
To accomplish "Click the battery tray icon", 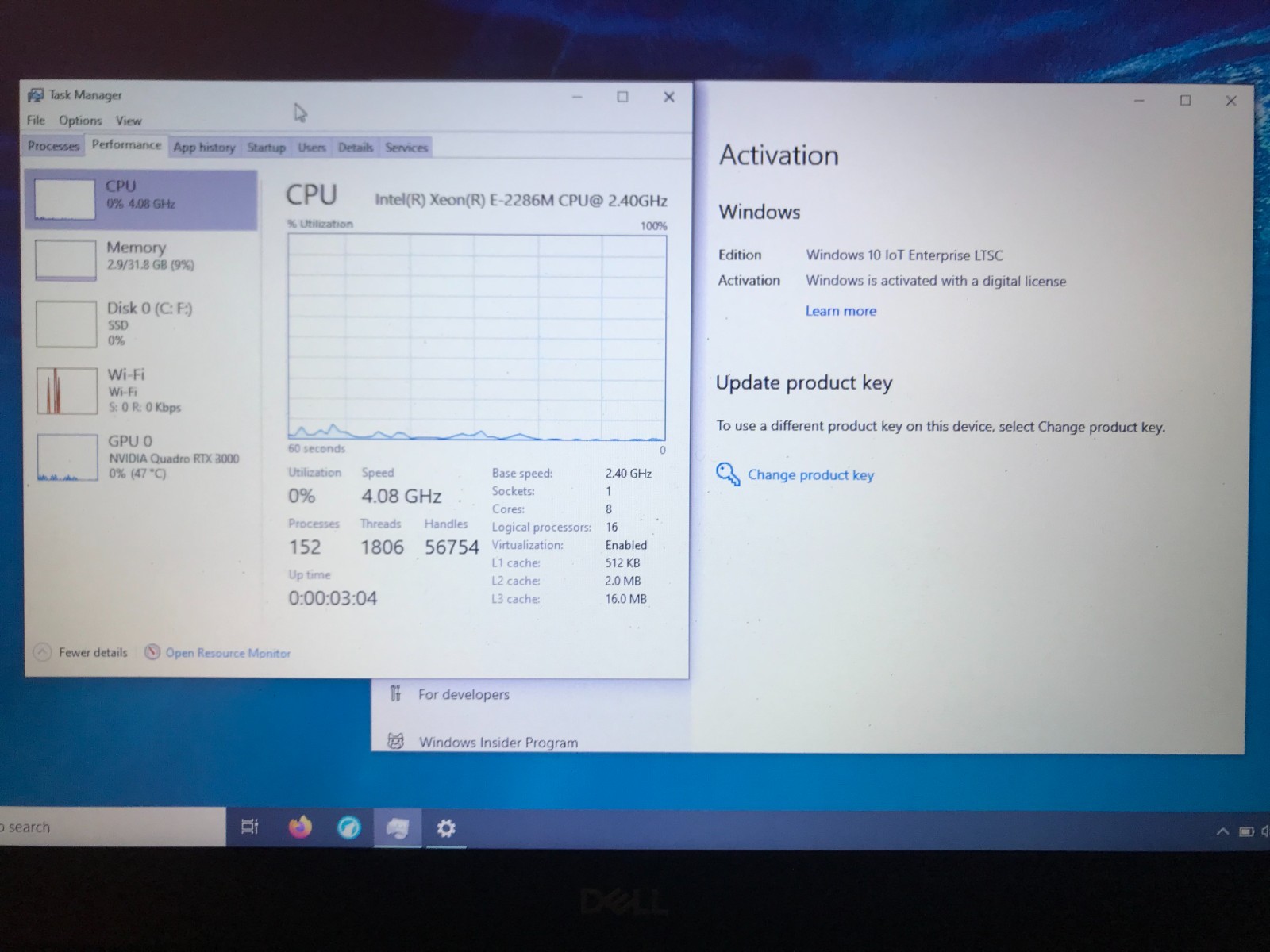I will point(1246,831).
